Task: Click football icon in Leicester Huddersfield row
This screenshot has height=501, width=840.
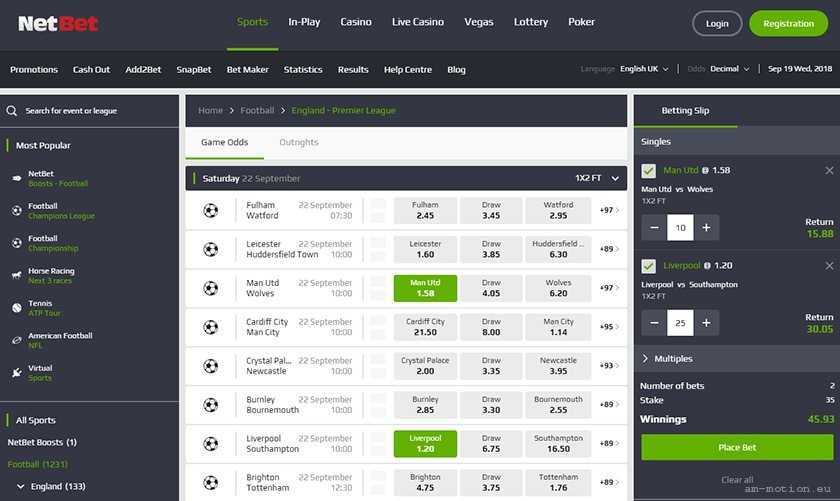Action: point(211,249)
